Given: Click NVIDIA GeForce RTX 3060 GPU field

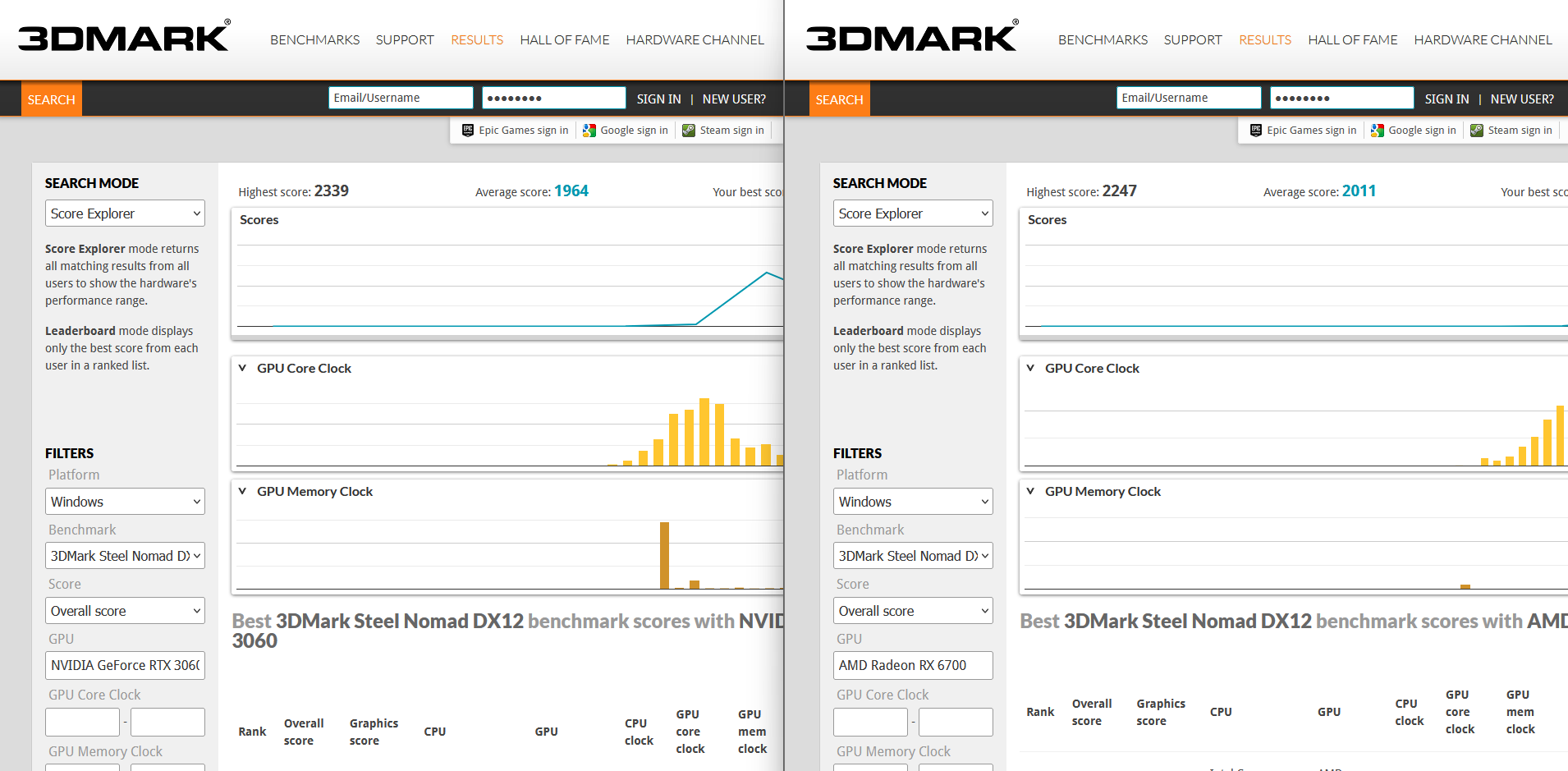Looking at the screenshot, I should click(x=125, y=665).
